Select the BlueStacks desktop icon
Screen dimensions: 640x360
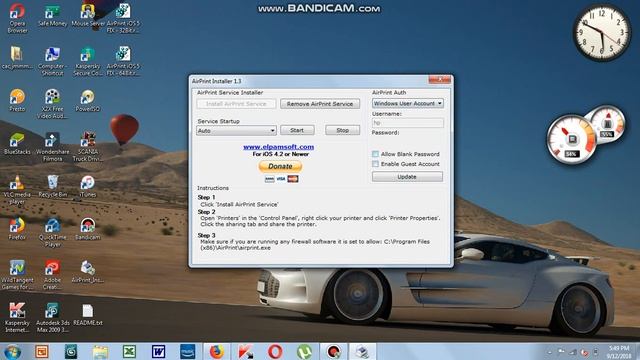pos(17,143)
